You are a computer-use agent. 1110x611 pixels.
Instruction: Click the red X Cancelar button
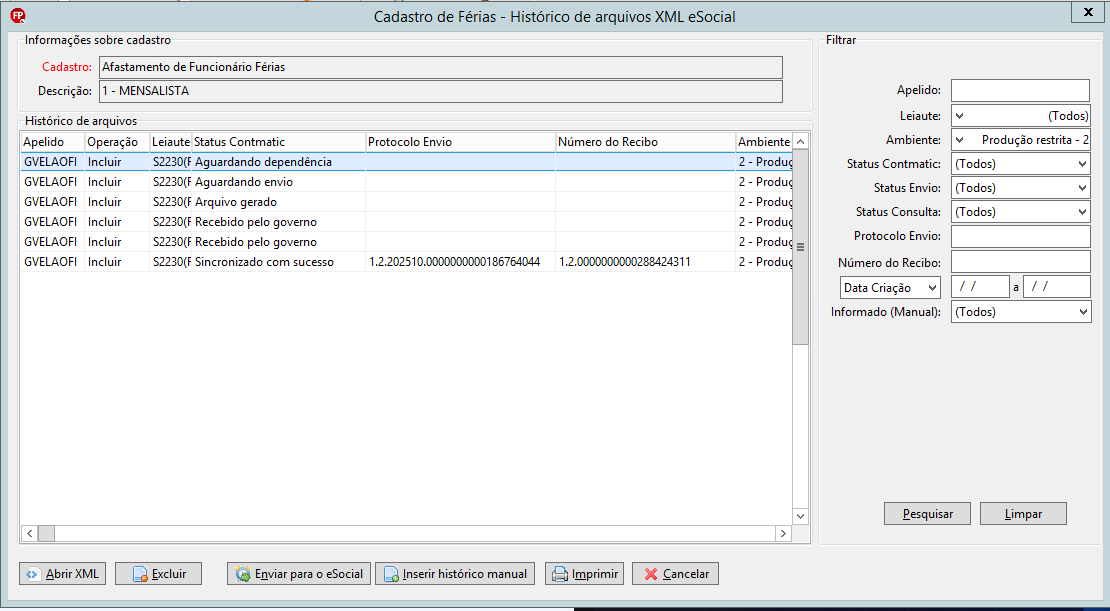point(675,573)
